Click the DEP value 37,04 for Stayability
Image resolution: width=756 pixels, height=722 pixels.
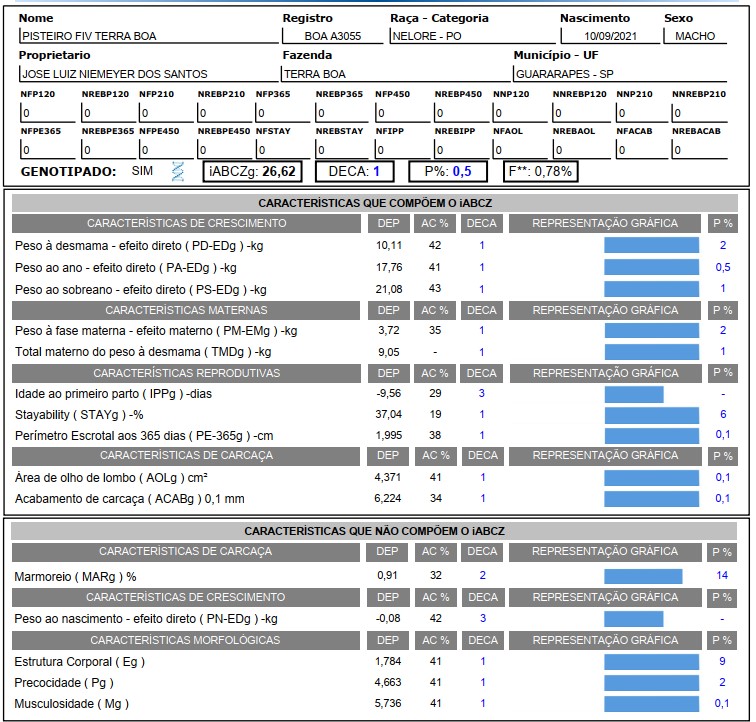[389, 414]
